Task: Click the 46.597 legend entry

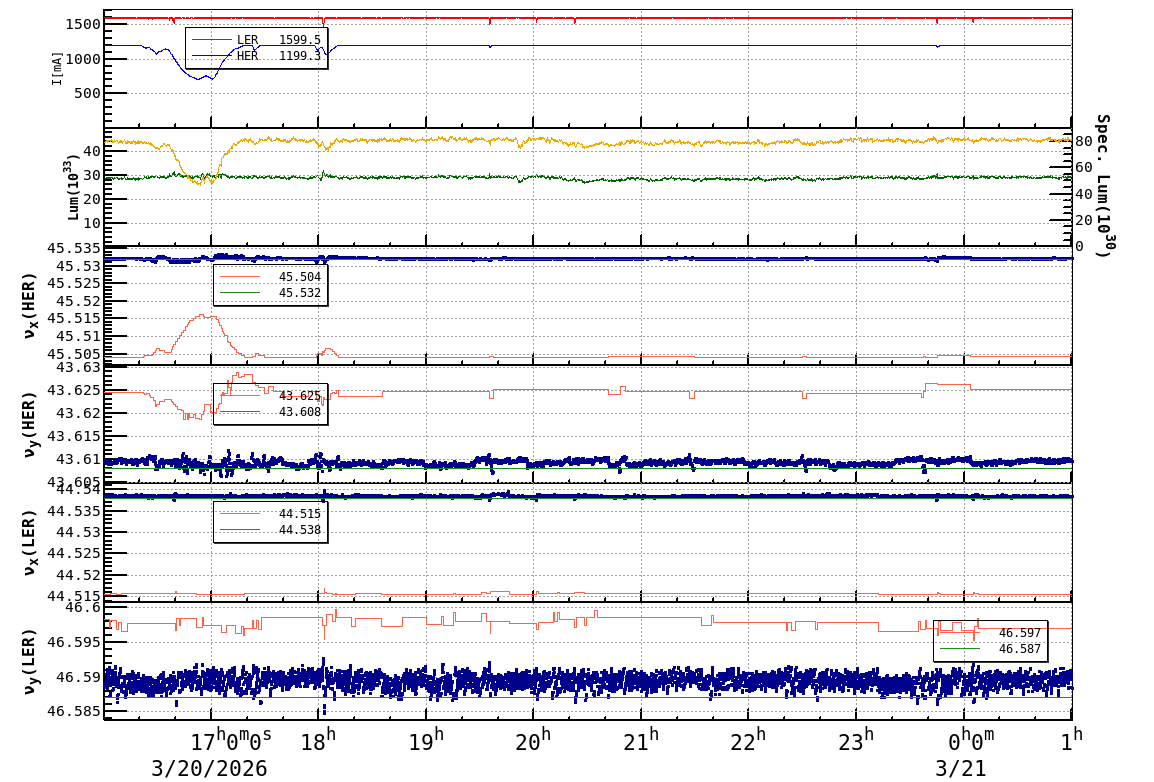Action: (x=990, y=633)
